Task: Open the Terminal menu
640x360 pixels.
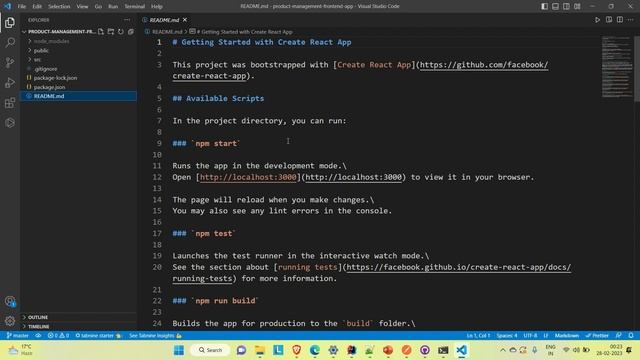Action: point(134,7)
